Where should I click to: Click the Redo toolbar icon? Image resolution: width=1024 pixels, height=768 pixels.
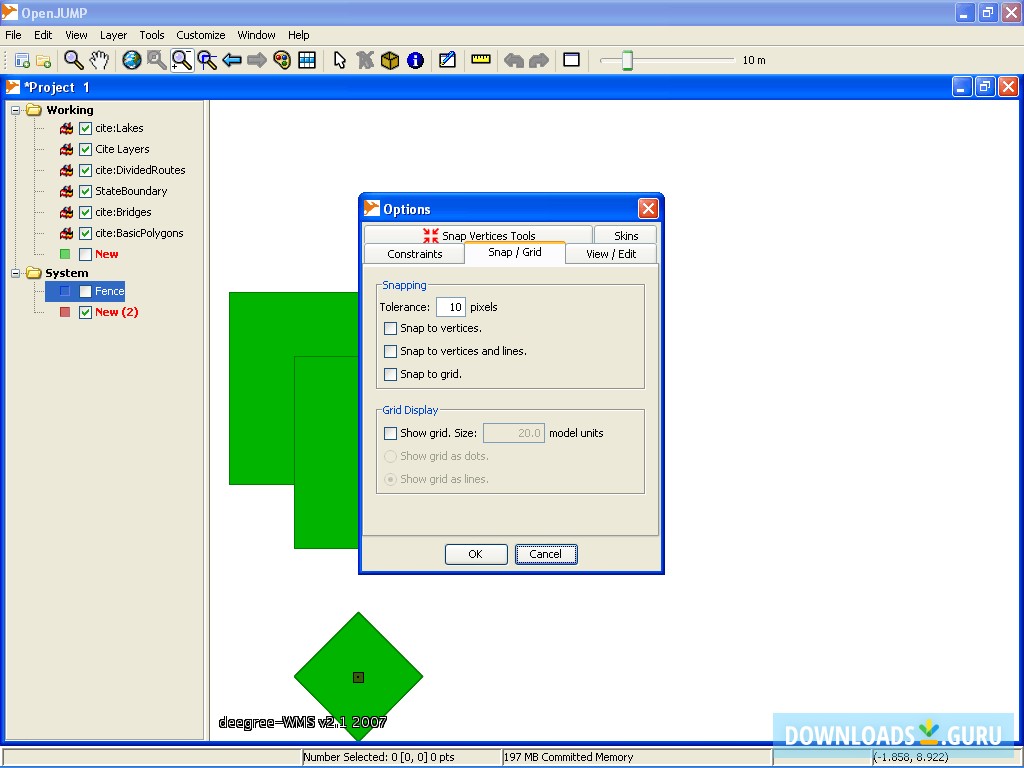(x=539, y=60)
